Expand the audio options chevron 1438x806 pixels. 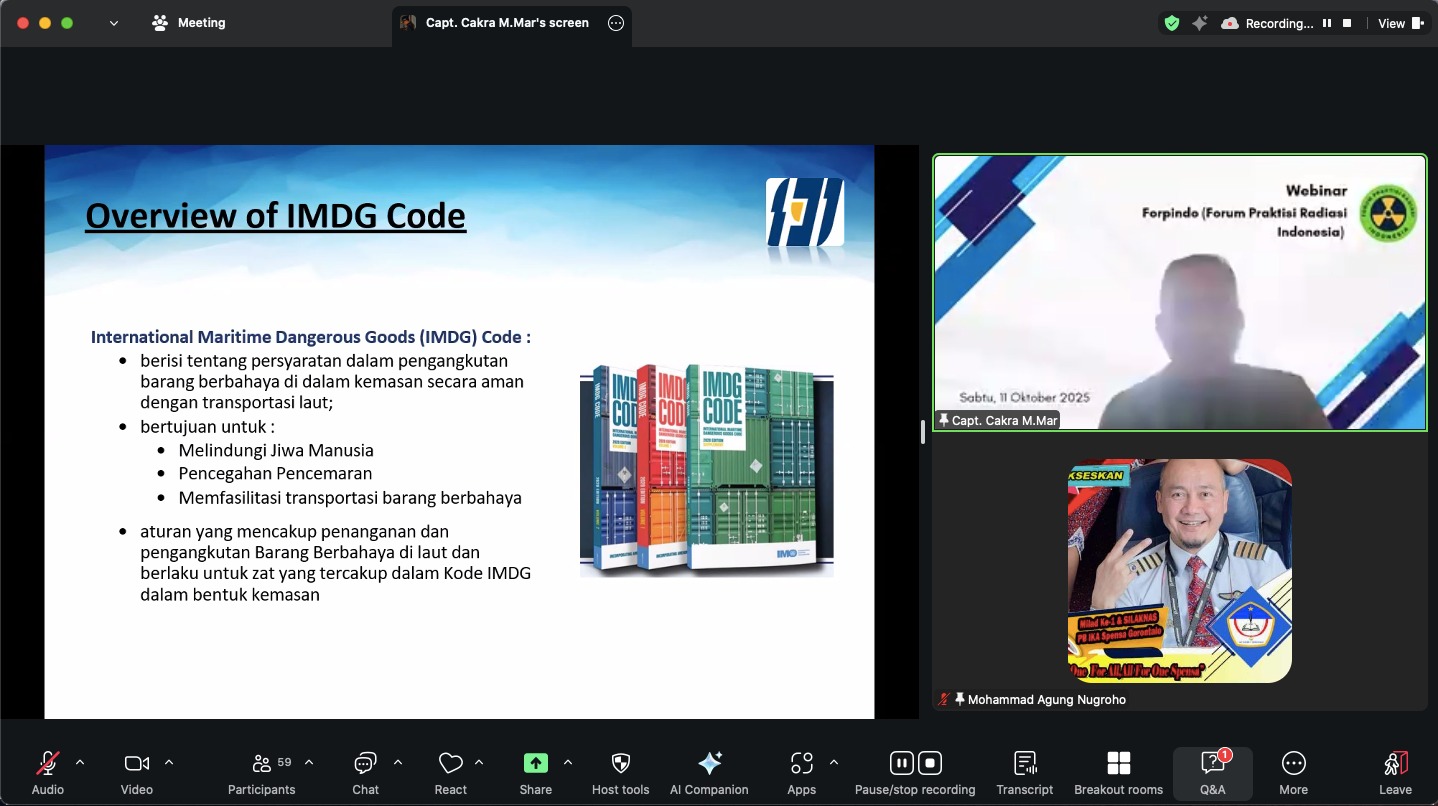pos(80,763)
